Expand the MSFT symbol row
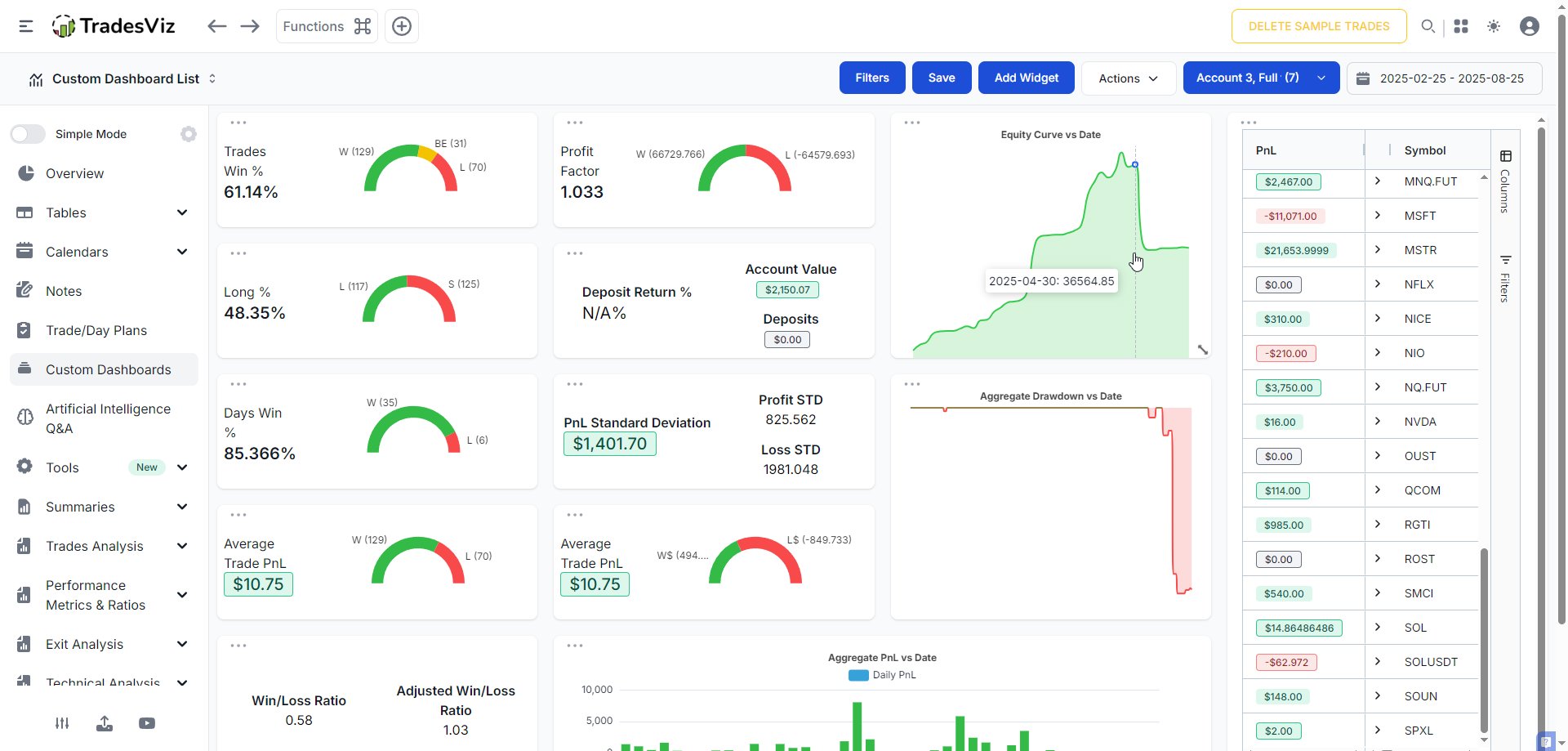Viewport: 1568px width, 751px height. click(x=1378, y=216)
